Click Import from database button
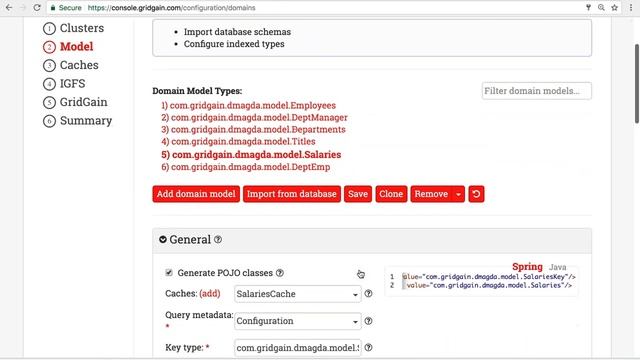This screenshot has height=360, width=640. point(292,194)
